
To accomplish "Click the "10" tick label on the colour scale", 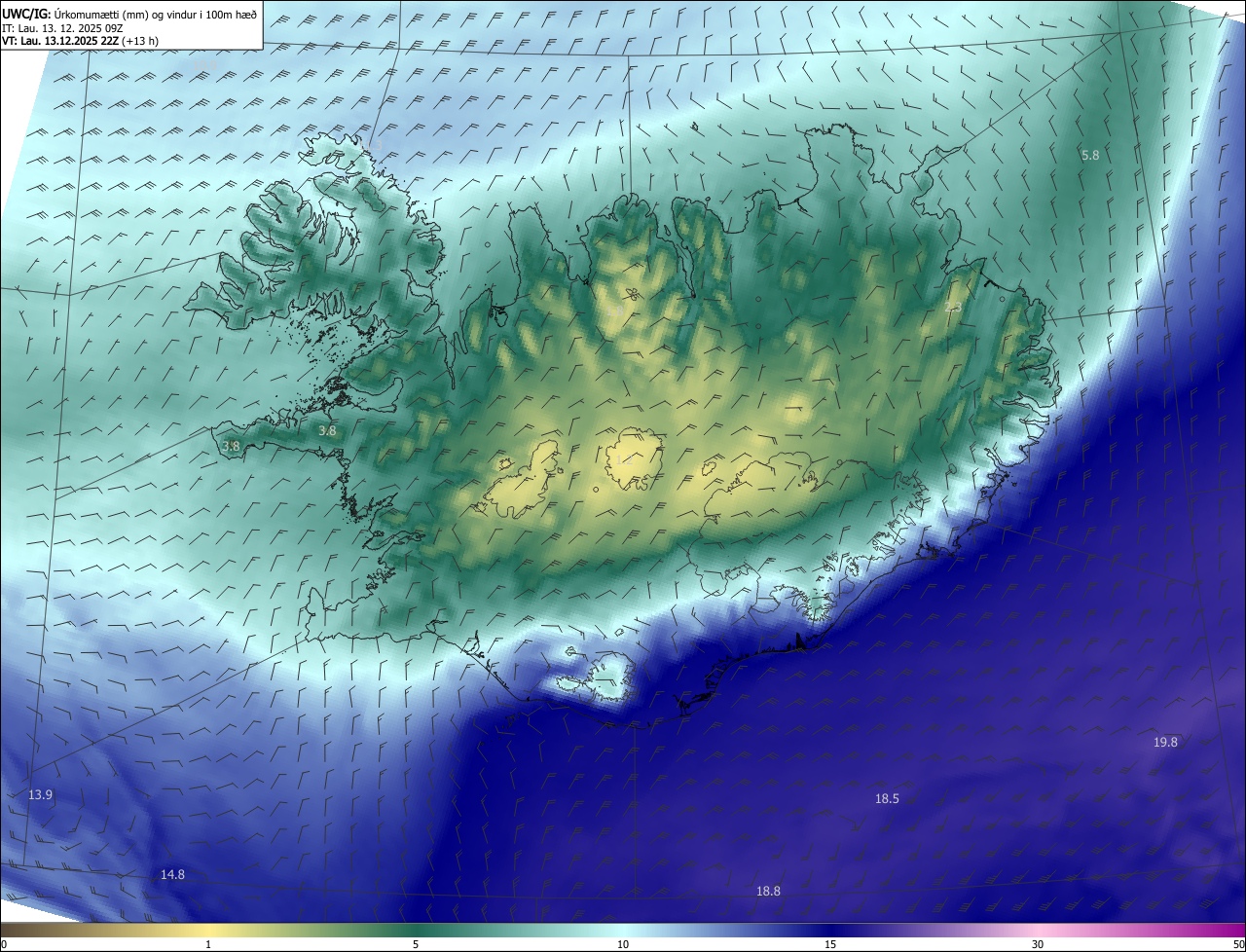I will 623,944.
